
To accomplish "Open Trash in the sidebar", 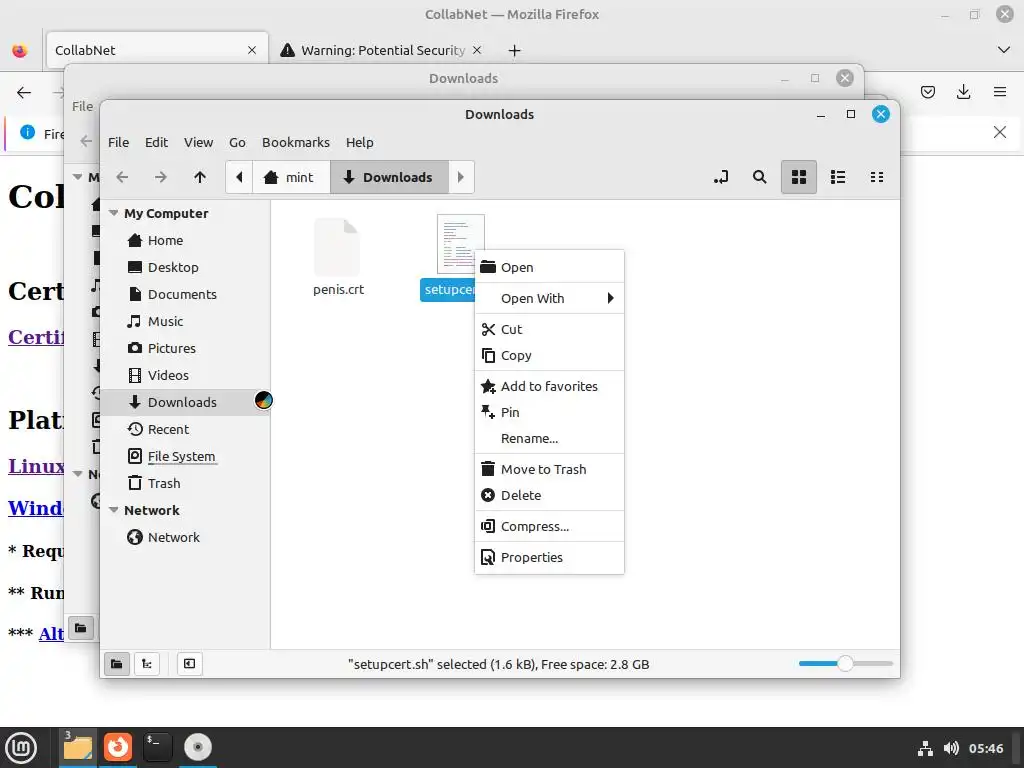I will (x=186, y=483).
